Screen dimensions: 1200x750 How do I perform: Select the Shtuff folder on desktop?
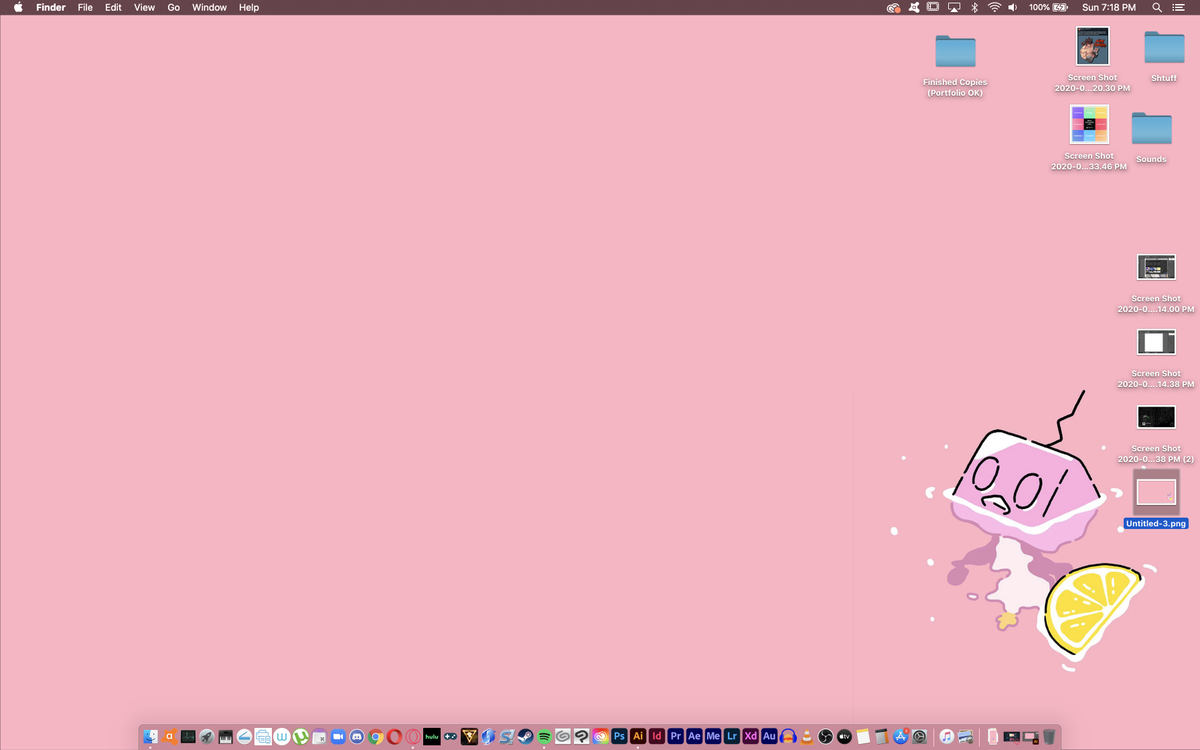click(1164, 47)
